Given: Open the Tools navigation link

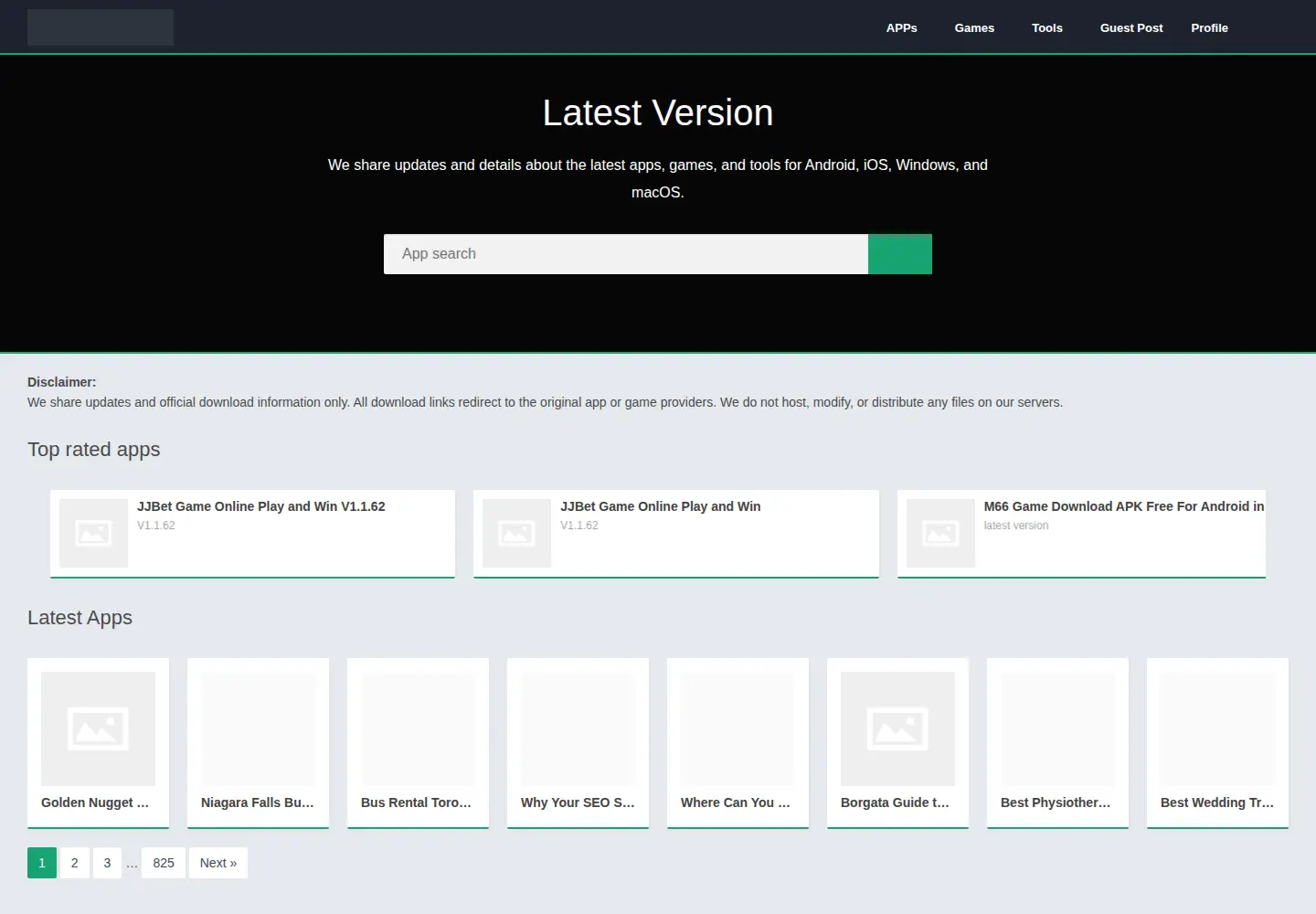Looking at the screenshot, I should point(1047,28).
